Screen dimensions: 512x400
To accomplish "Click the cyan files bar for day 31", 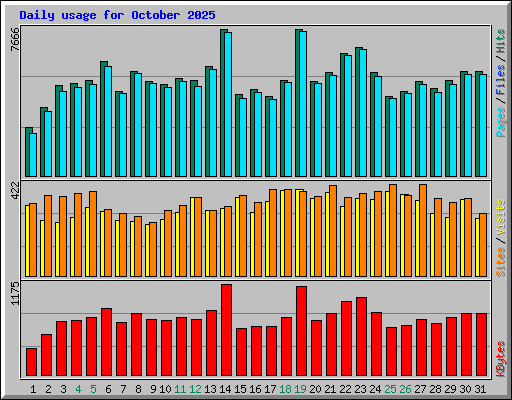I will click(483, 125).
